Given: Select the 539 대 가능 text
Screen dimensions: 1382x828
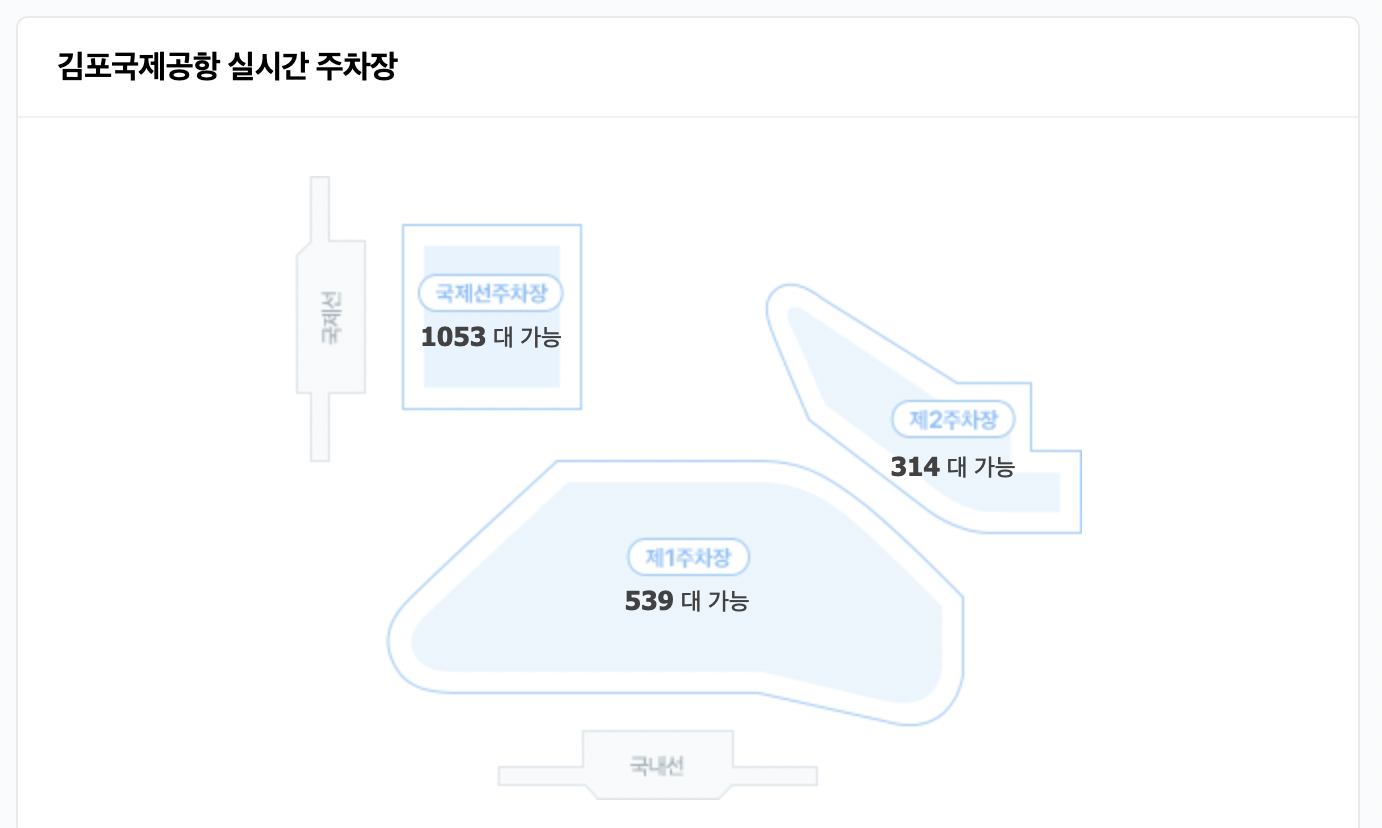Looking at the screenshot, I should tap(688, 601).
